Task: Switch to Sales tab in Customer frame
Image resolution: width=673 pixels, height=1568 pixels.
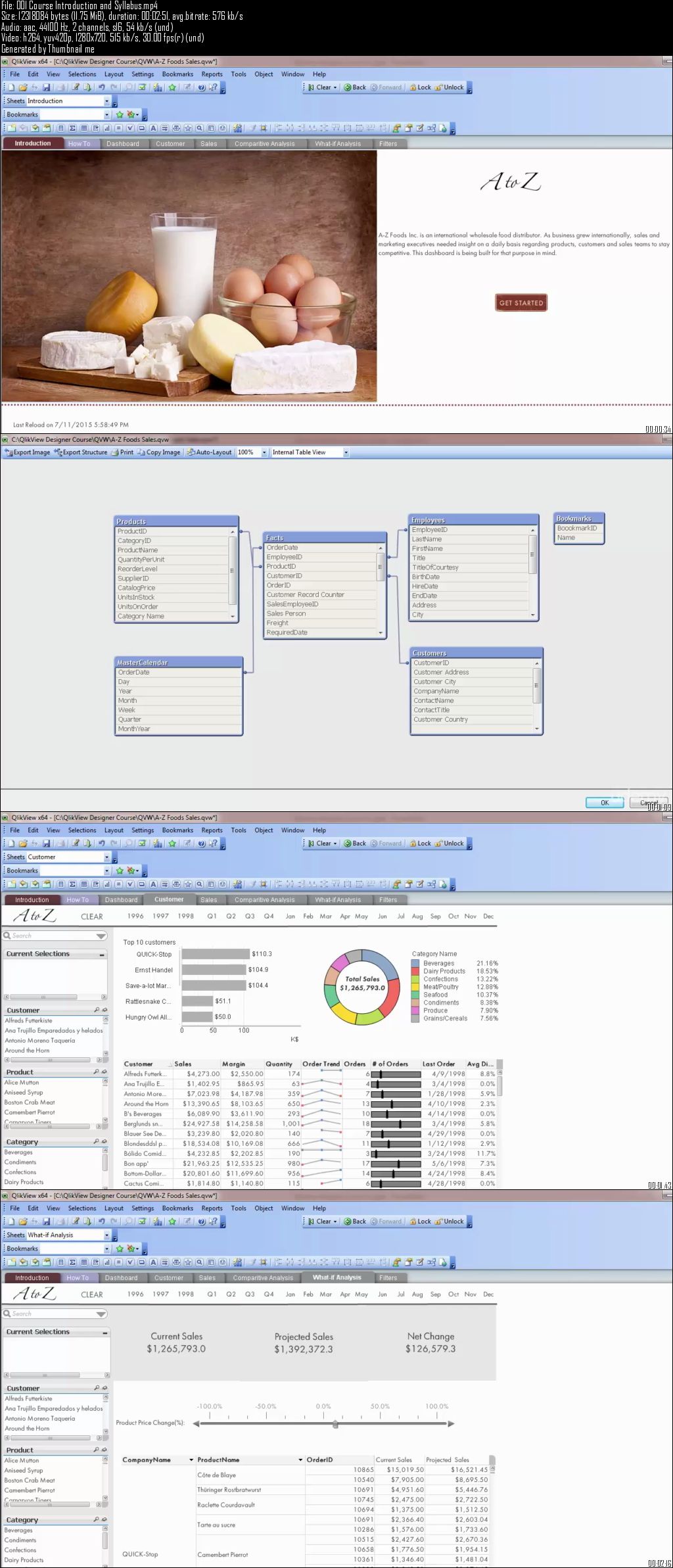Action: [x=209, y=900]
